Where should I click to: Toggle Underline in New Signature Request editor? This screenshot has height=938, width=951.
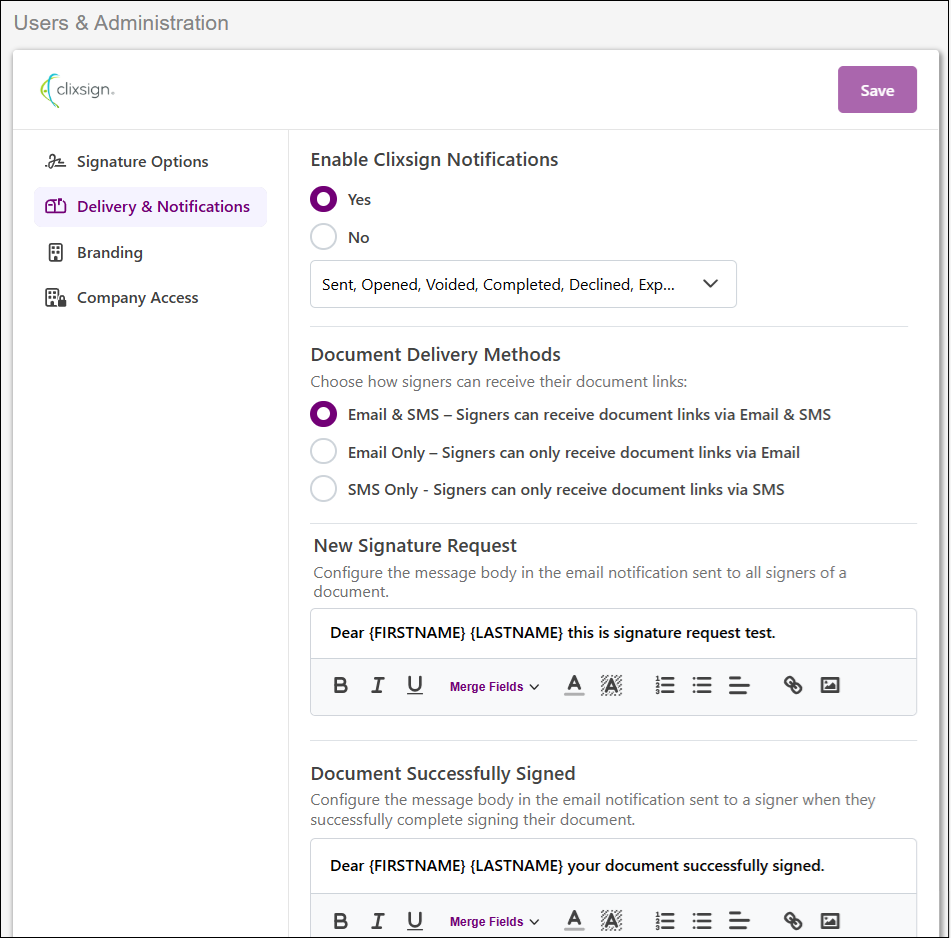[x=414, y=685]
